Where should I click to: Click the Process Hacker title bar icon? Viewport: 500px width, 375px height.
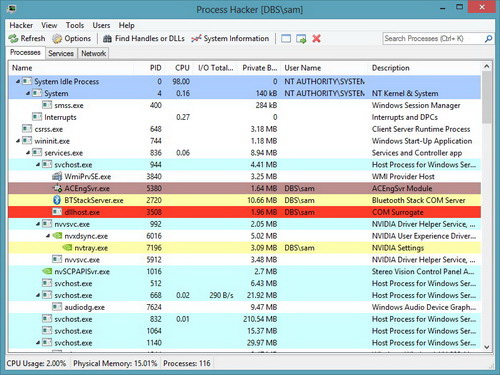click(x=12, y=9)
